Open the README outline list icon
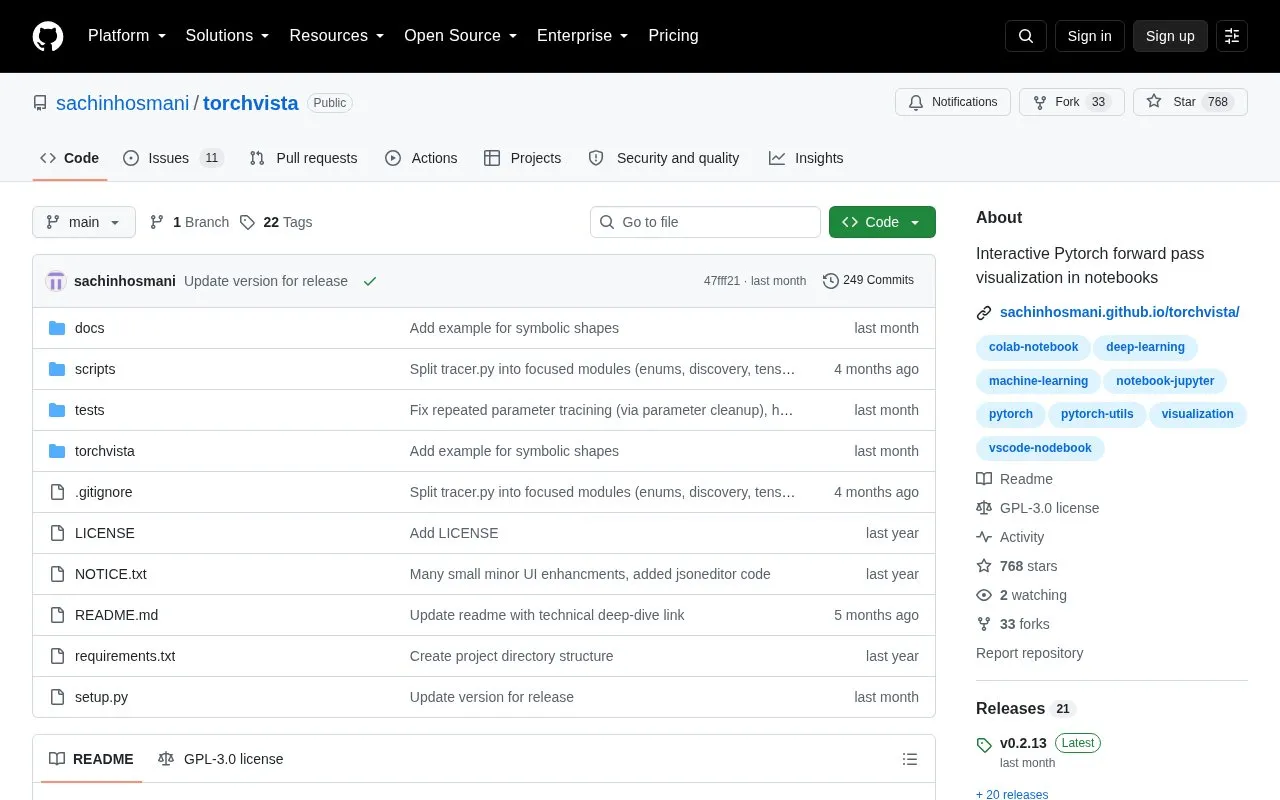 point(910,759)
